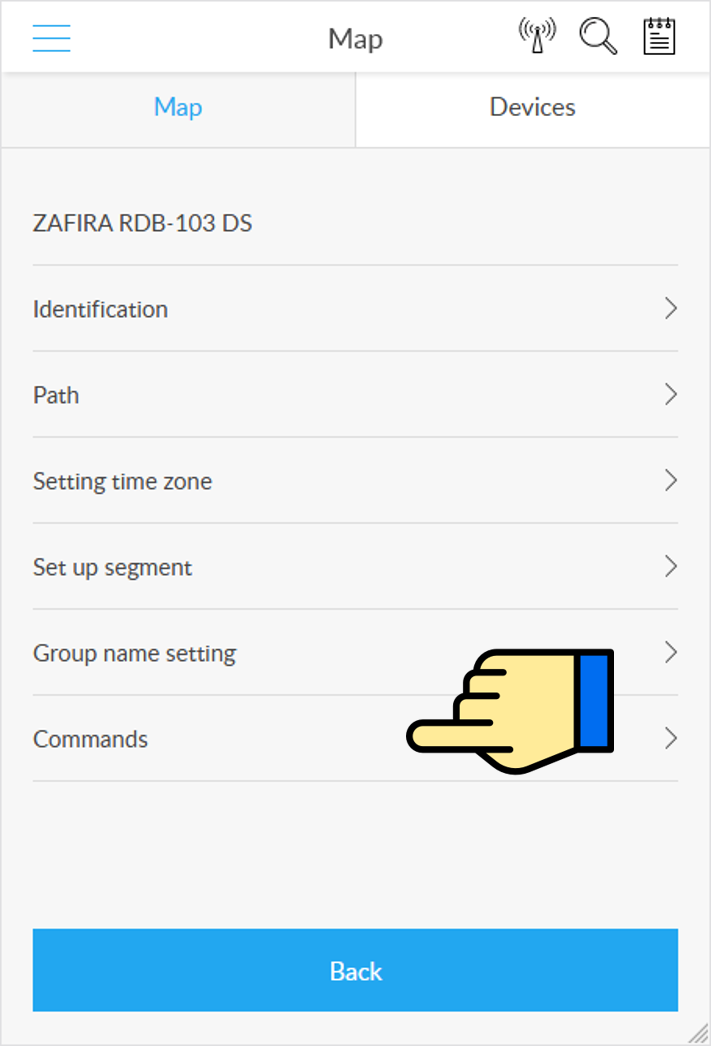Select the Group name setting row
Image resolution: width=711 pixels, height=1046 pixels.
coord(356,652)
